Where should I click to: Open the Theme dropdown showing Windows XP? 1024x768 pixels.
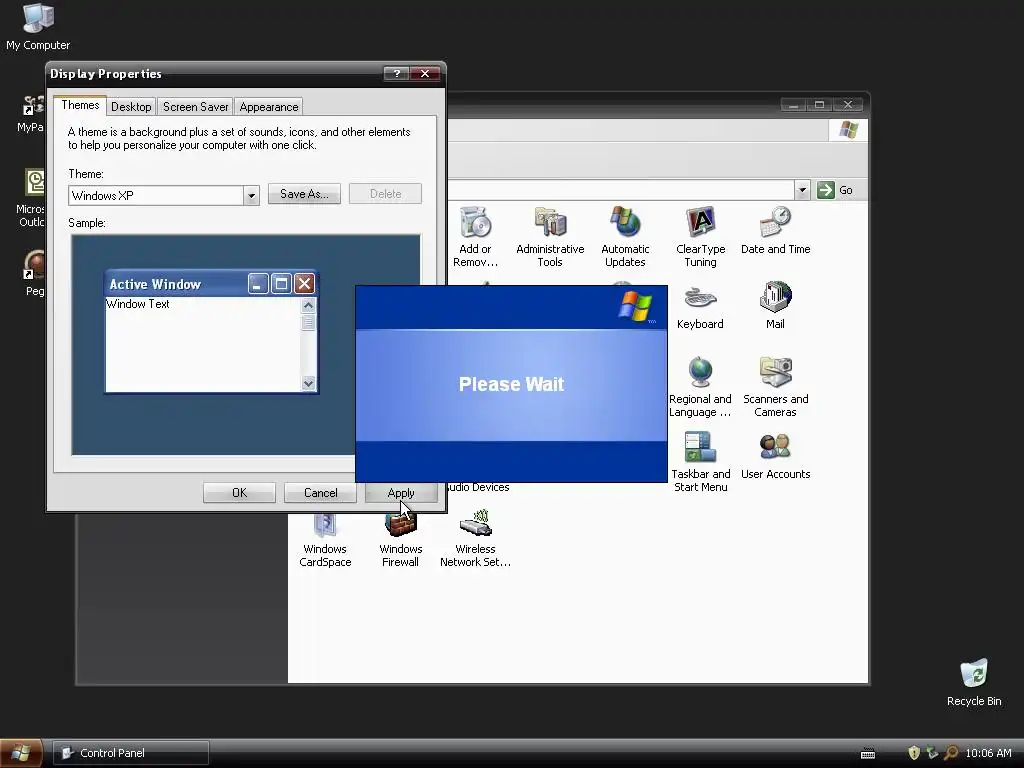coord(251,195)
